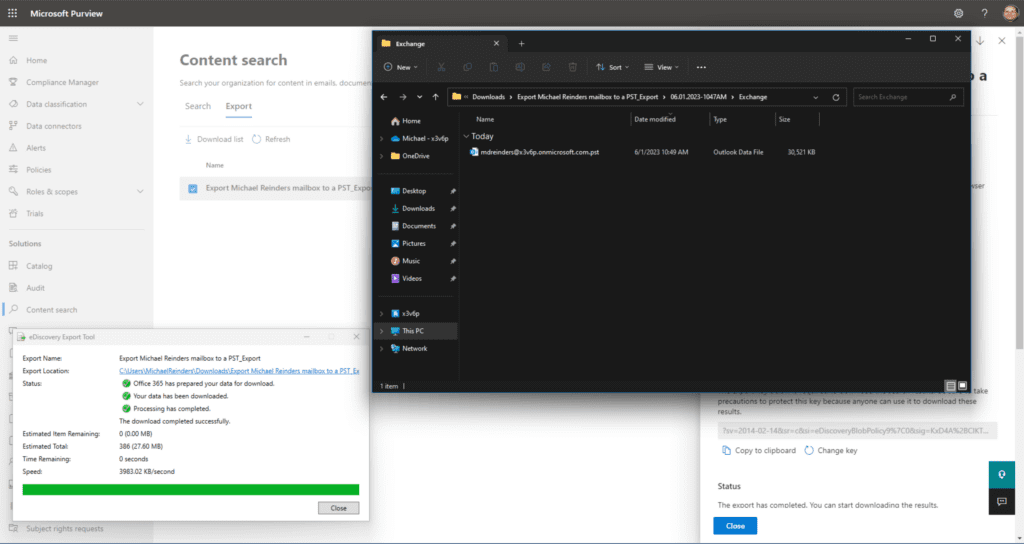Image resolution: width=1024 pixels, height=544 pixels.
Task: Switch to the Search tab
Action: [198, 106]
